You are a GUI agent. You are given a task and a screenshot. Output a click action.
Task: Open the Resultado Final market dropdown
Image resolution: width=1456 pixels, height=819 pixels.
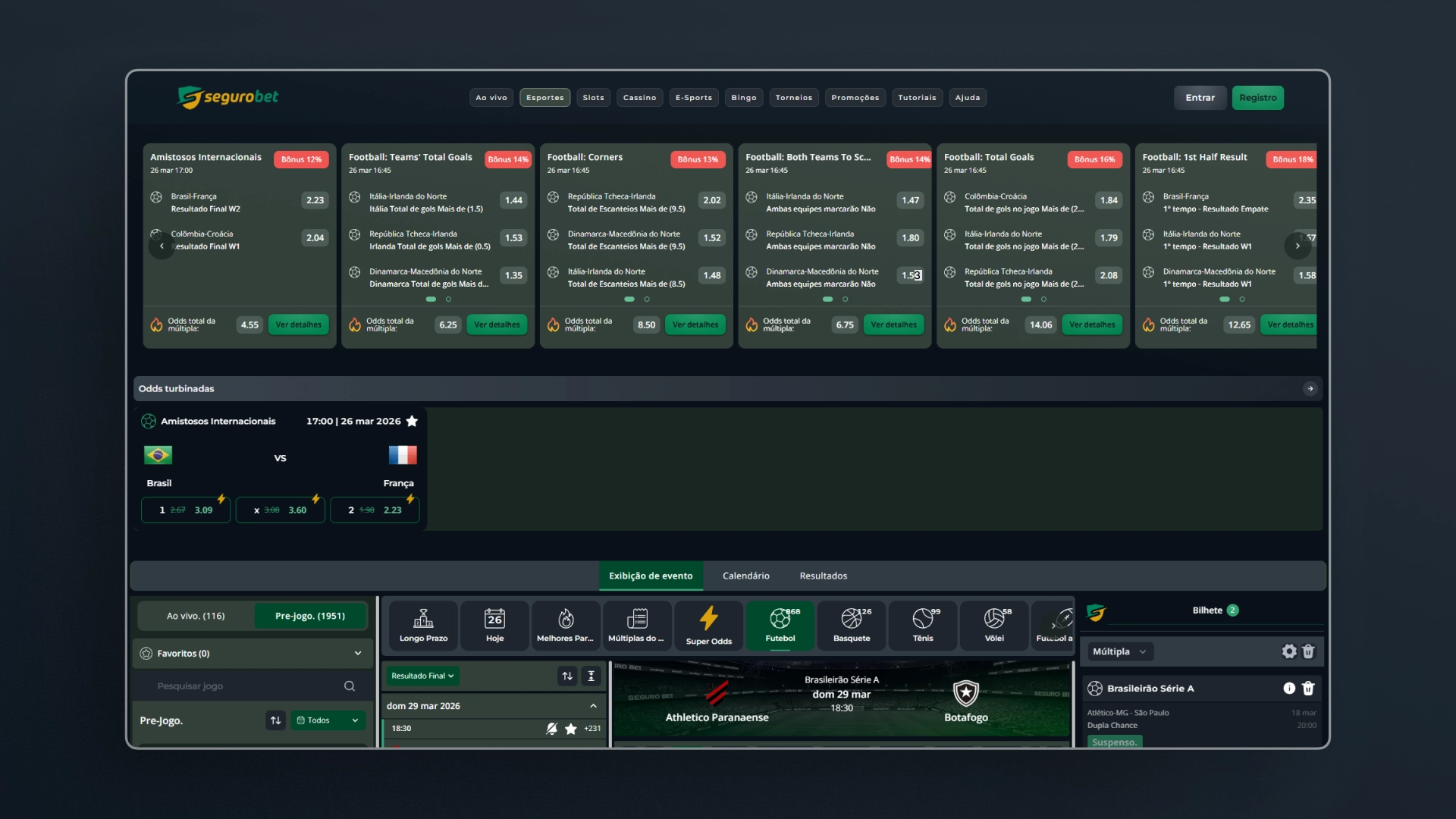coord(423,676)
